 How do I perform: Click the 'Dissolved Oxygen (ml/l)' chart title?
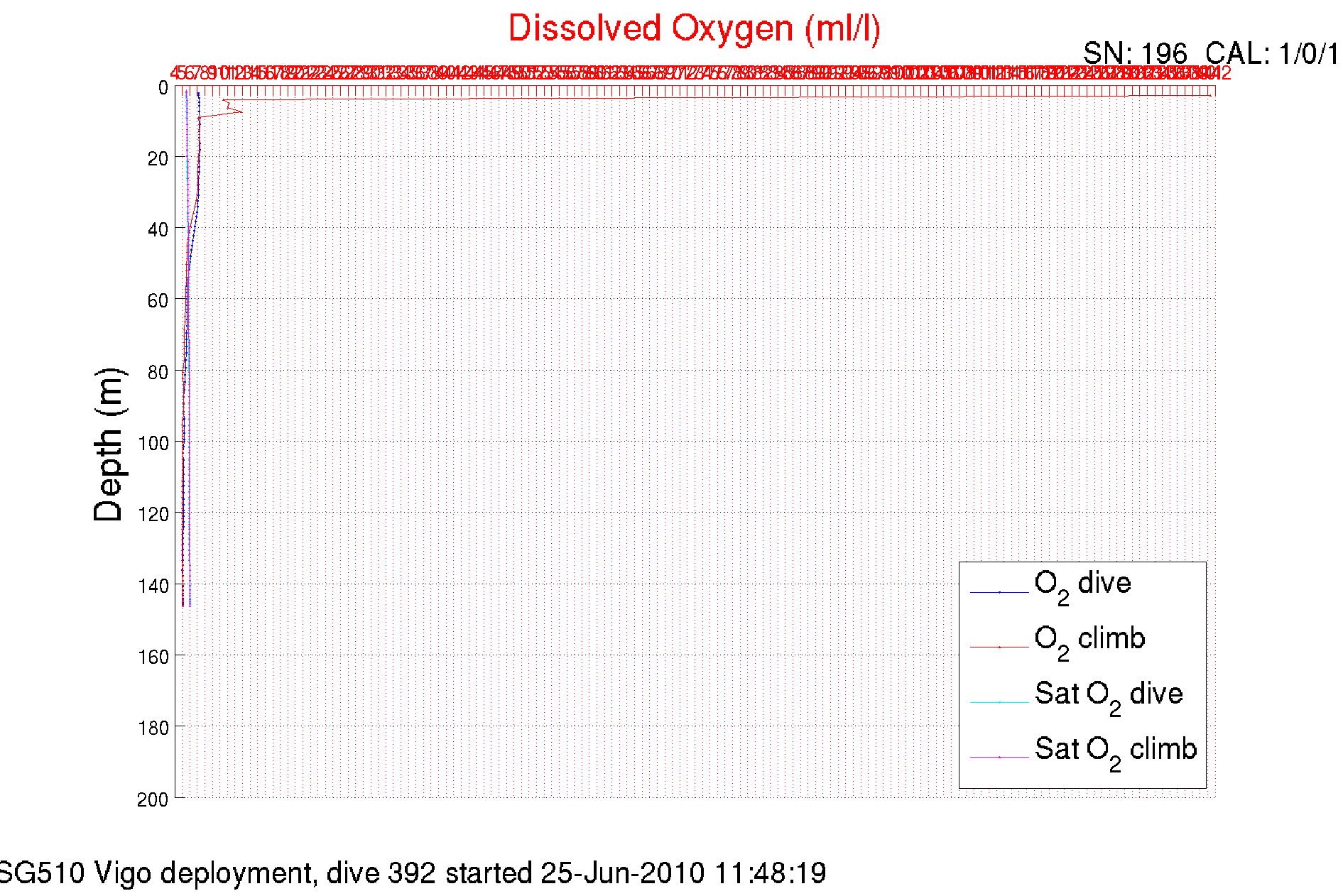[x=694, y=30]
